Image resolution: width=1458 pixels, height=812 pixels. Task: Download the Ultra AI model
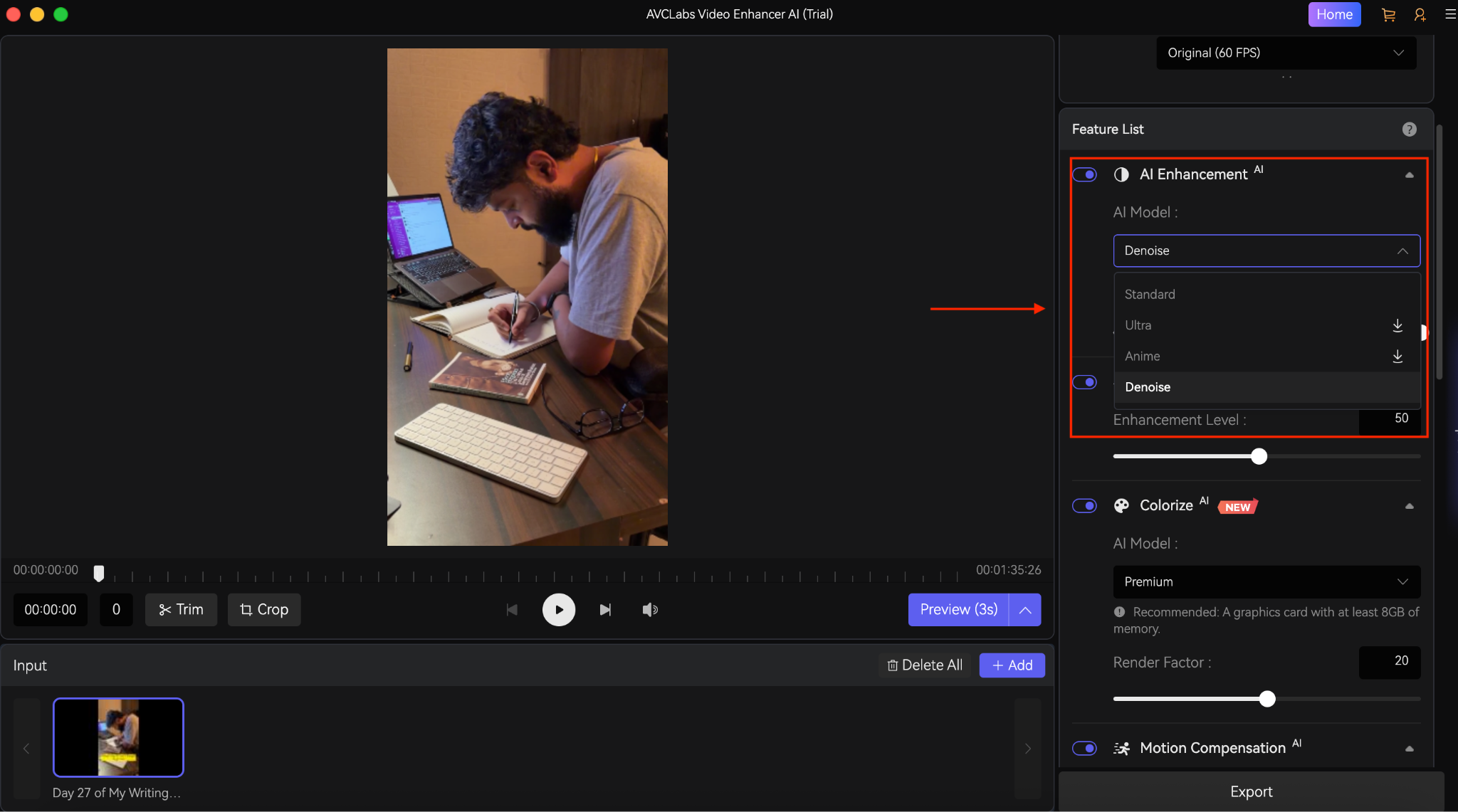click(x=1397, y=325)
